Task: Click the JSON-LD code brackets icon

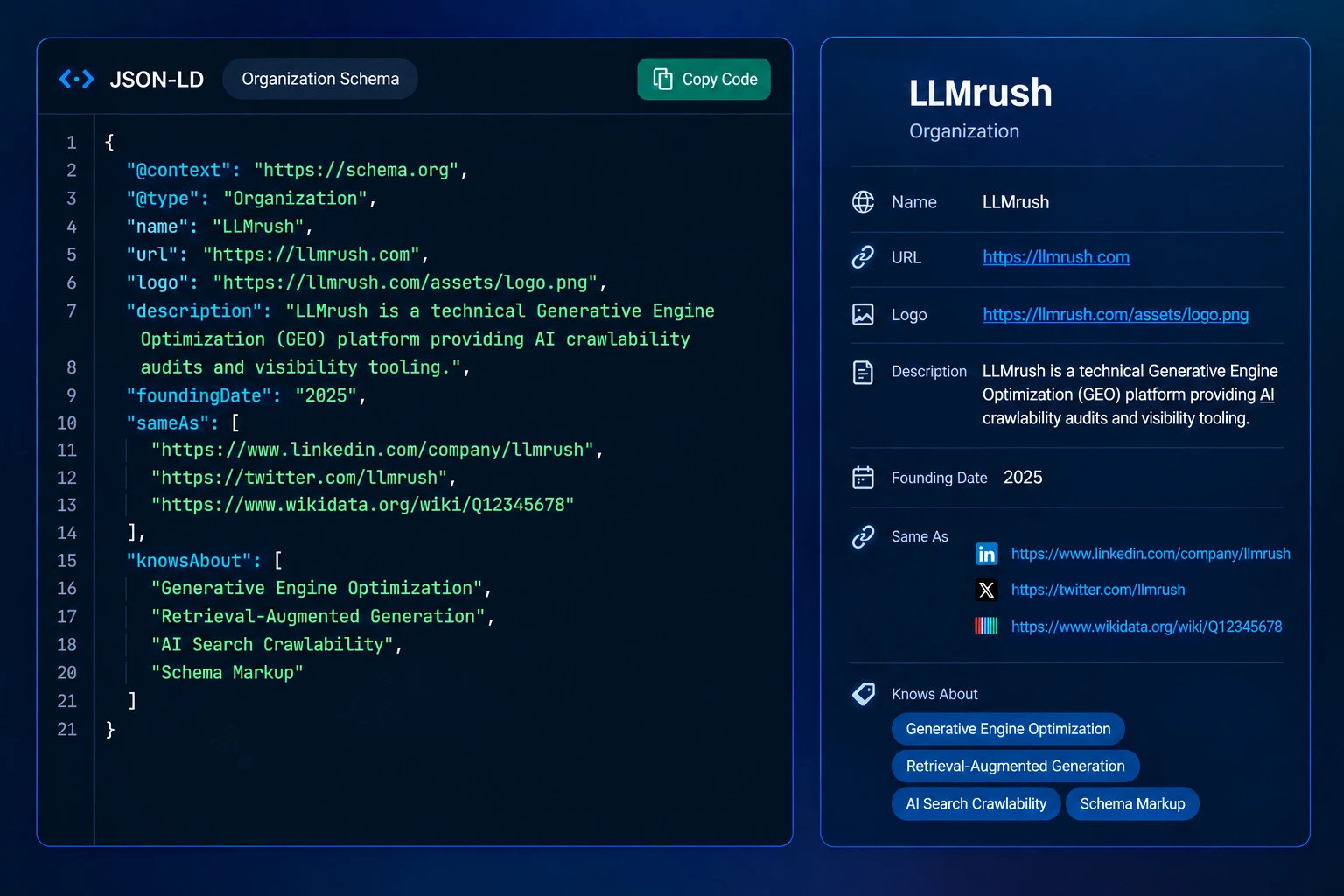Action: coord(76,80)
